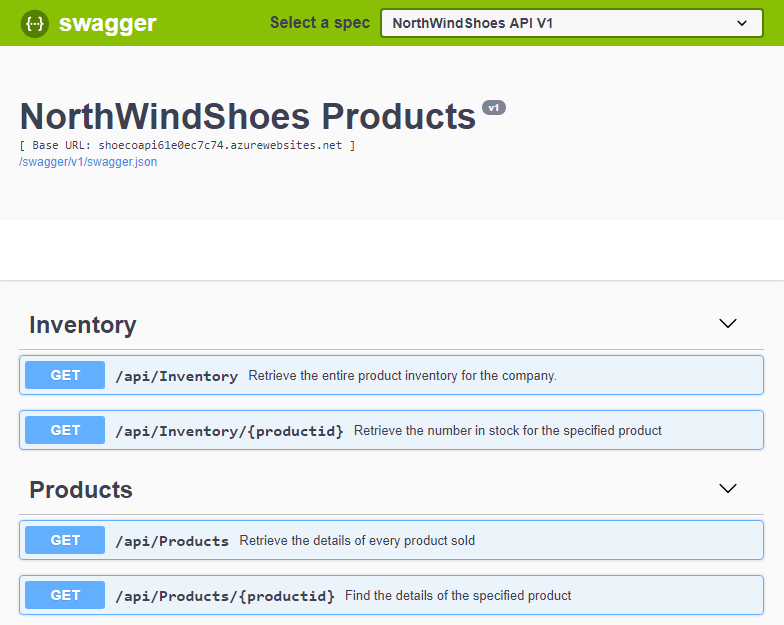This screenshot has width=784, height=625.
Task: Expand the /api/Products/{productid} endpoint path
Action: 225,596
